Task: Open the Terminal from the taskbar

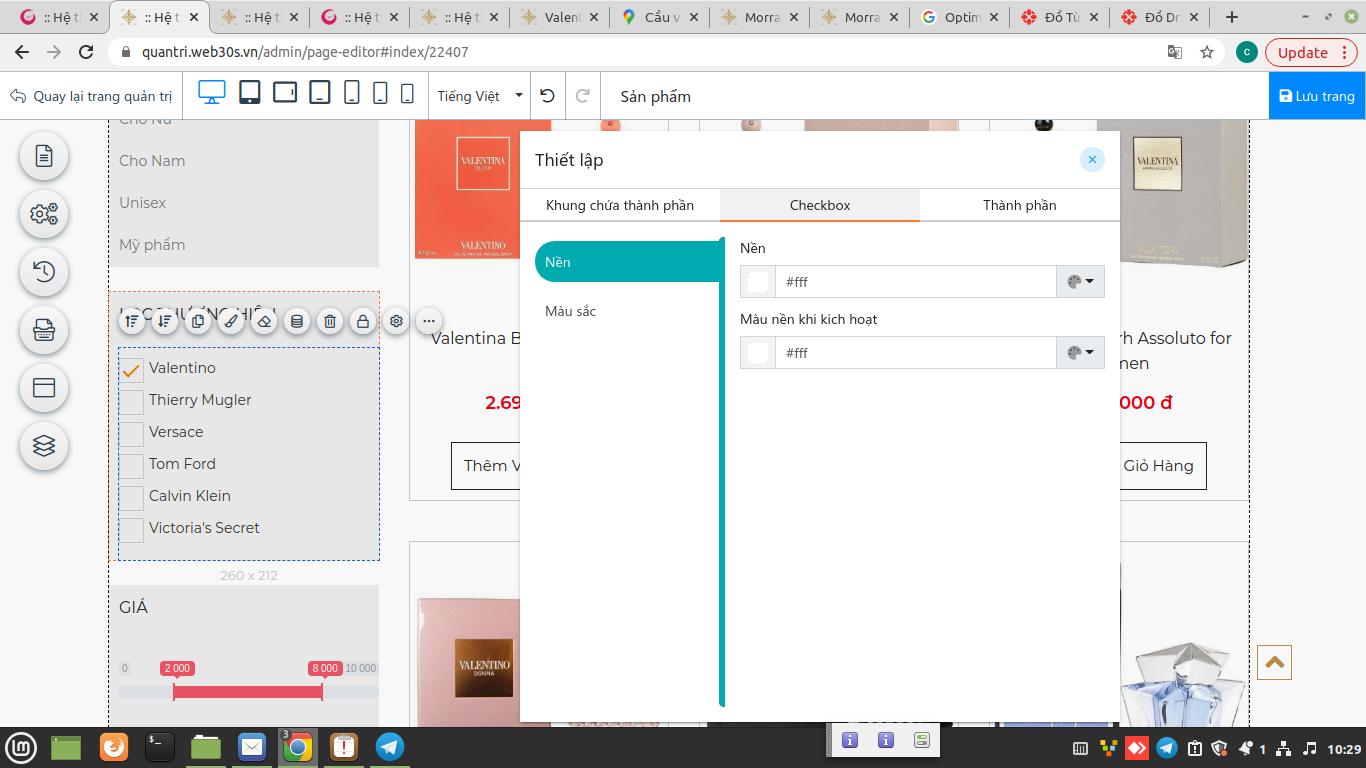Action: 160,747
